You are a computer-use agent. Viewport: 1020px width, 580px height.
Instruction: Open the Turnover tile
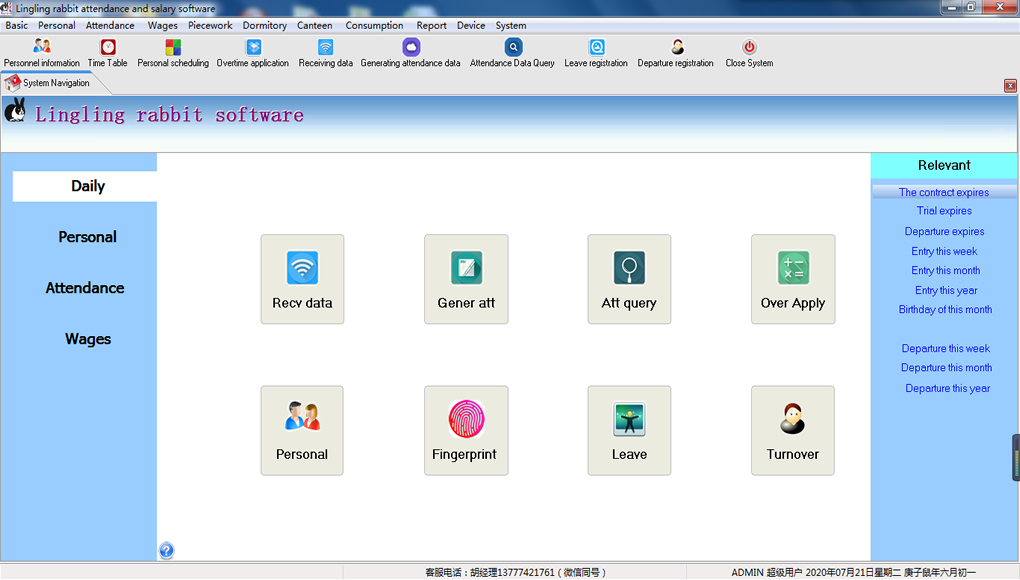(793, 430)
